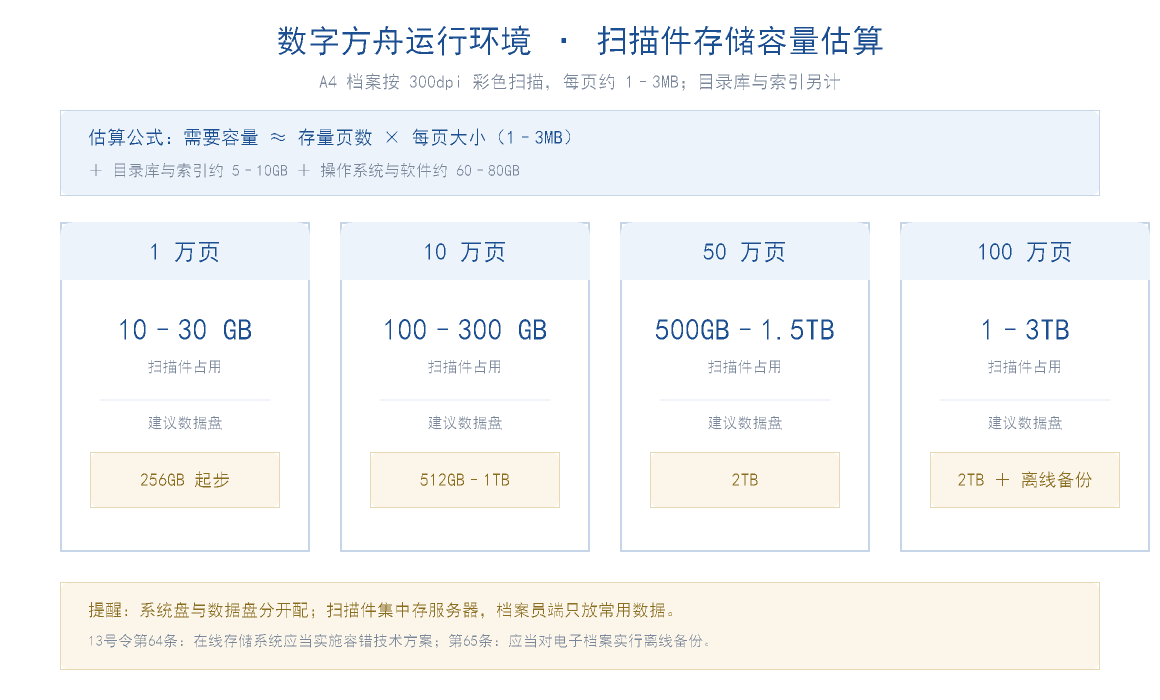Select the 1 万页 card header
This screenshot has width=1160, height=700.
coord(185,252)
